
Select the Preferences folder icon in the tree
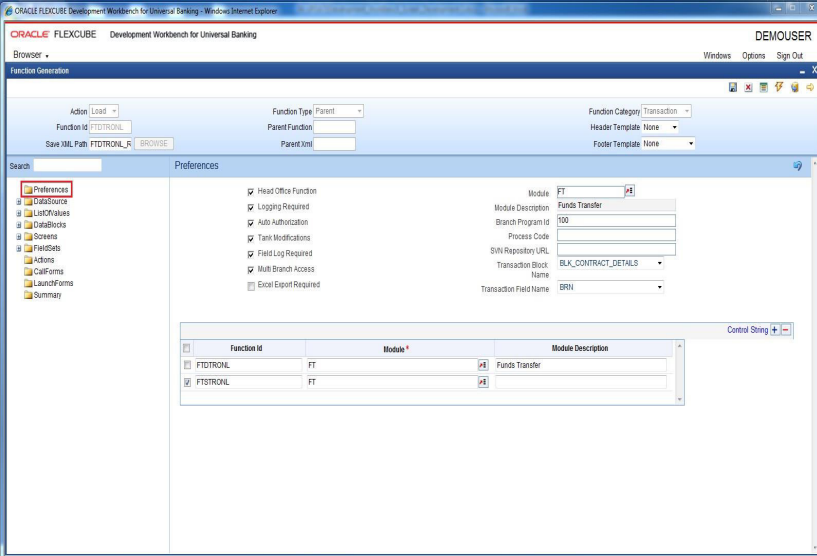tap(28, 190)
